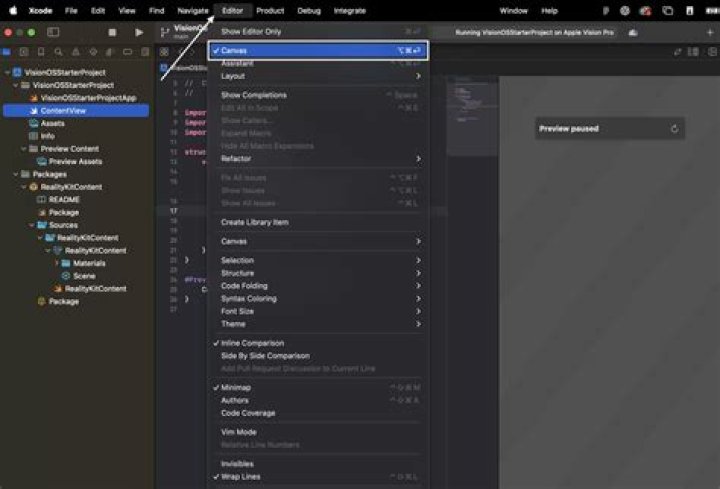720x489 pixels.
Task: Expand the Layout submenu
Action: tap(318, 76)
